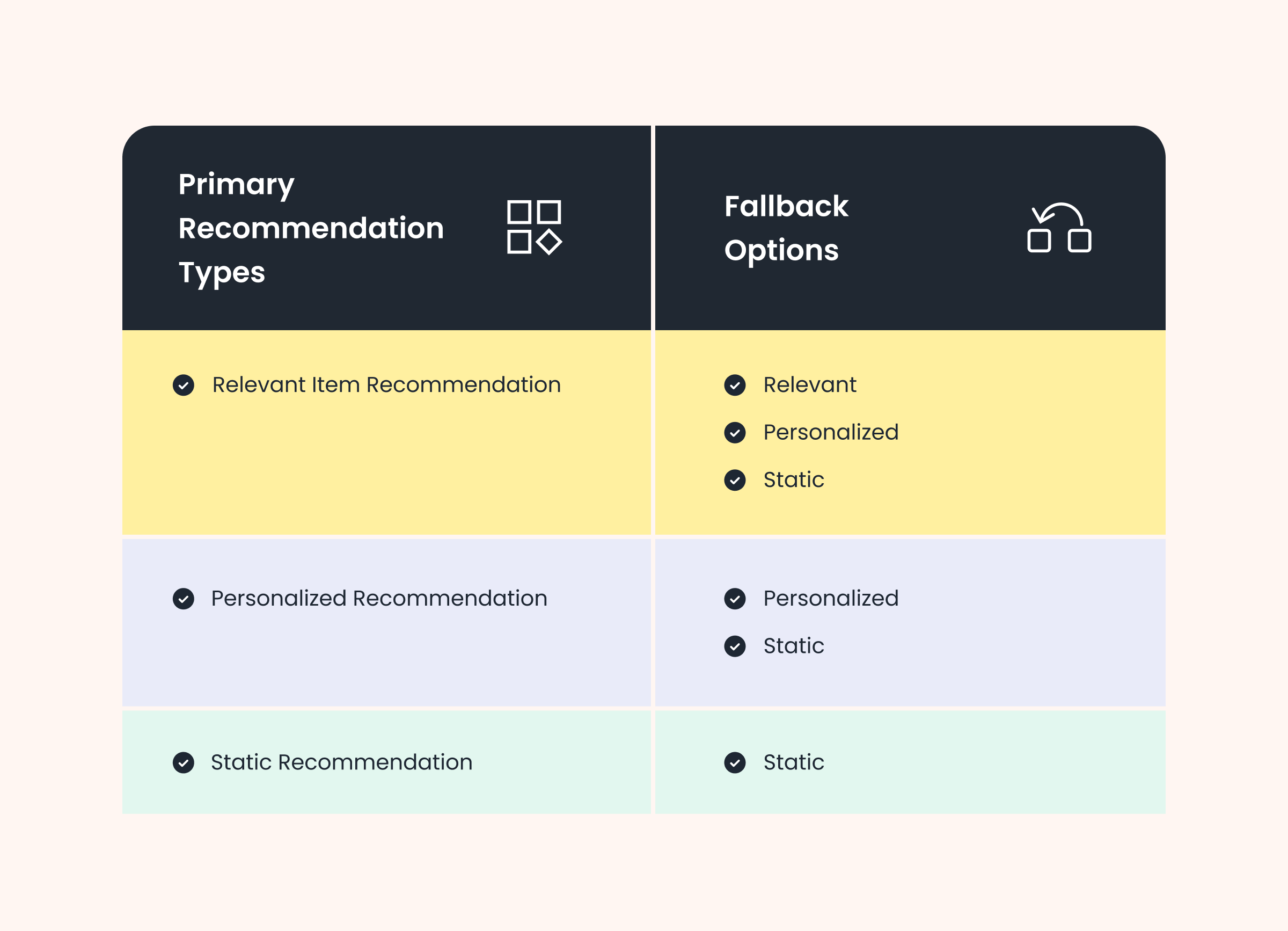Click the checkmark next to the Relevant fallback
Screen dimensions: 1288x931
click(x=735, y=385)
